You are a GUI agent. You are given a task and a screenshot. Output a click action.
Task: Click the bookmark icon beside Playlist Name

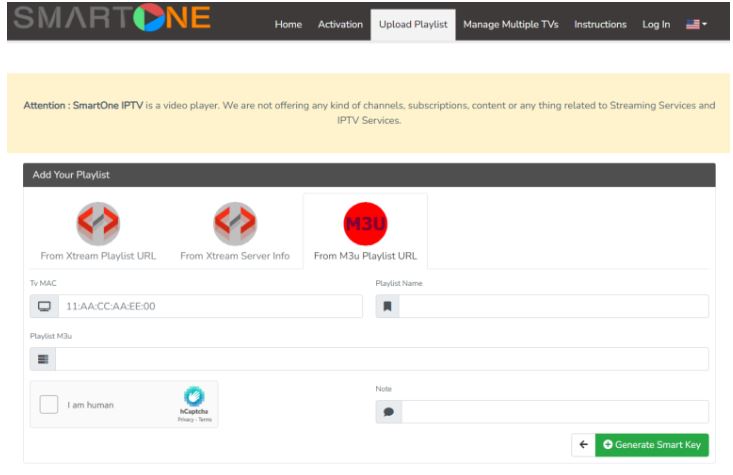387,306
